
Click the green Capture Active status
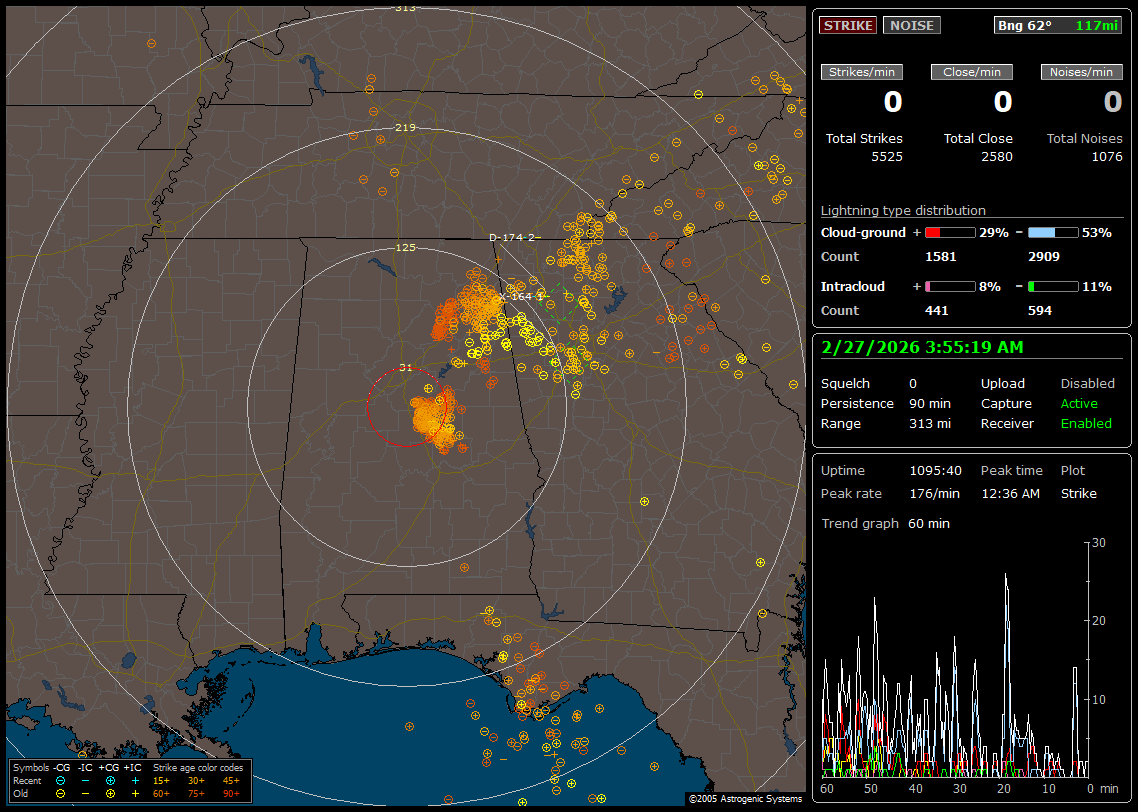1079,404
